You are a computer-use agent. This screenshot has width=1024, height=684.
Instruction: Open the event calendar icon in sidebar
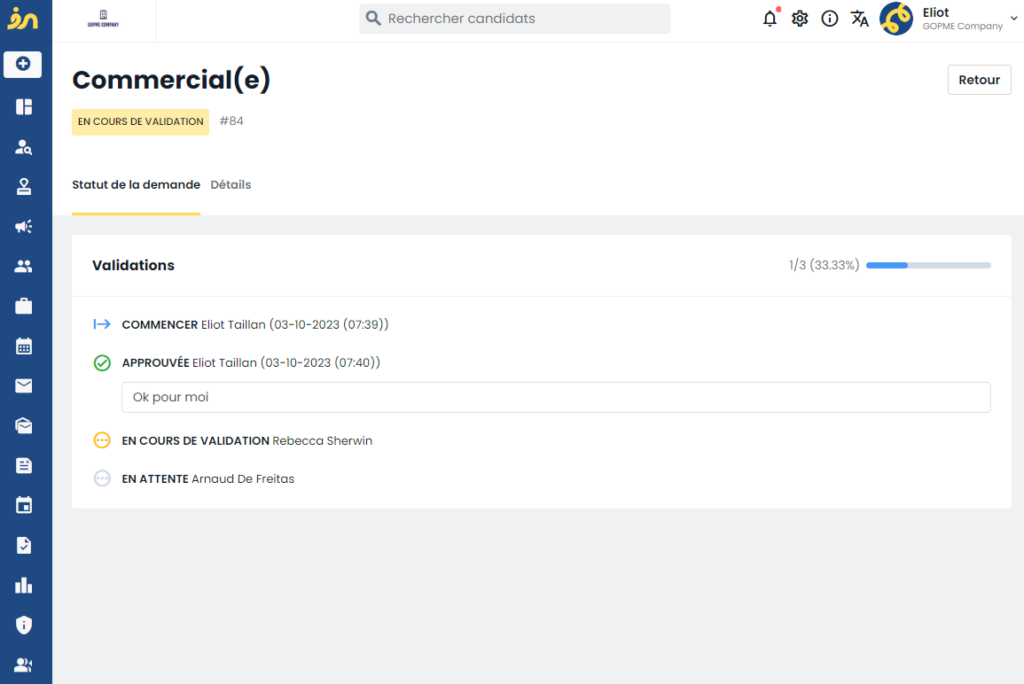pos(24,505)
